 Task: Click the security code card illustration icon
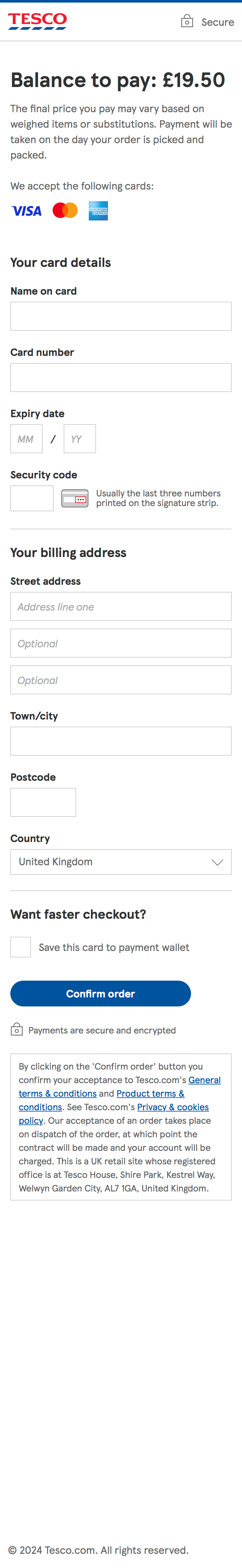75,498
